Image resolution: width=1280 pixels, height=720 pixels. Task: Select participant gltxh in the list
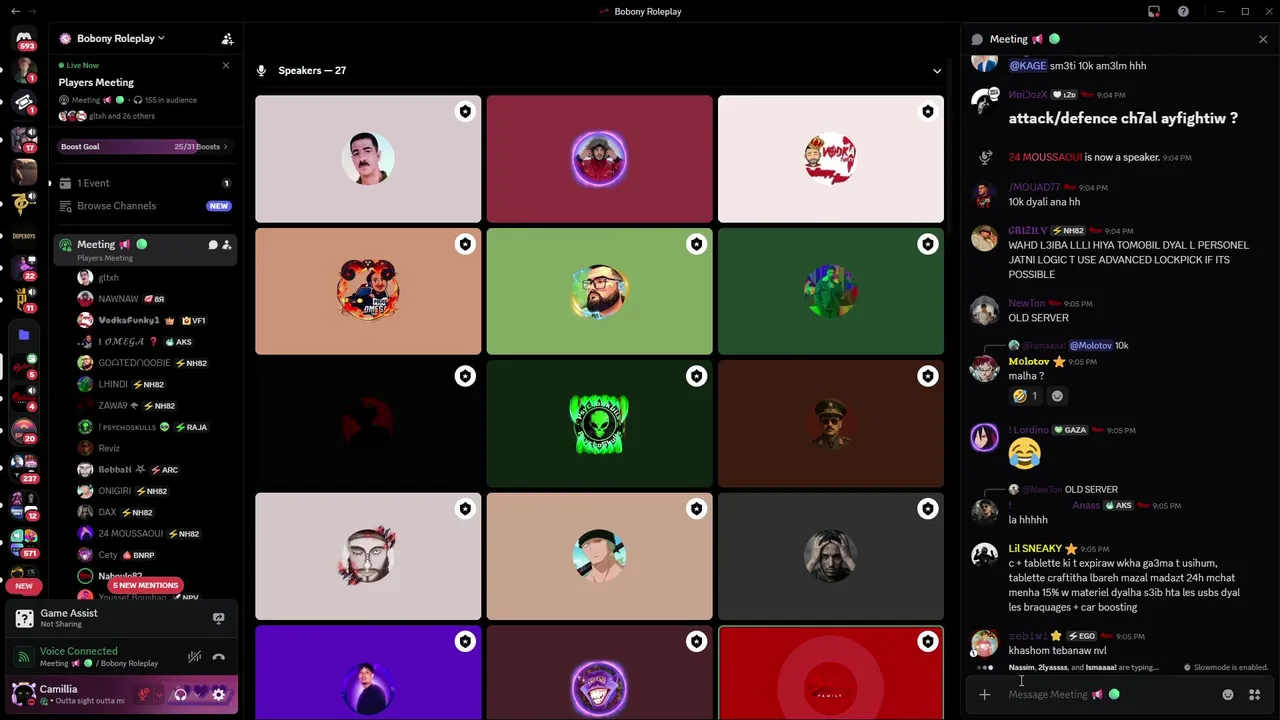coord(155,277)
